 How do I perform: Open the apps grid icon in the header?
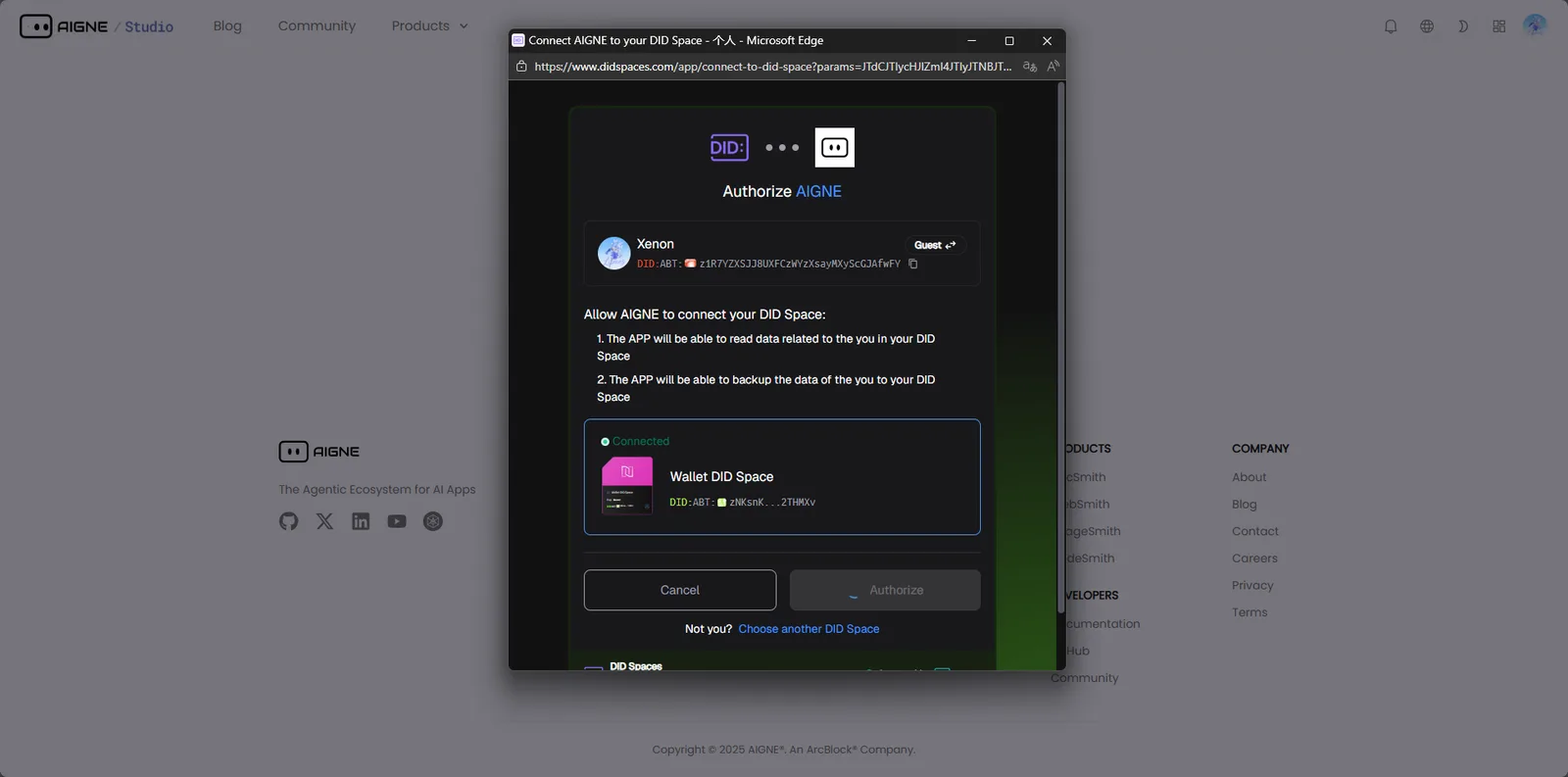coord(1499,26)
